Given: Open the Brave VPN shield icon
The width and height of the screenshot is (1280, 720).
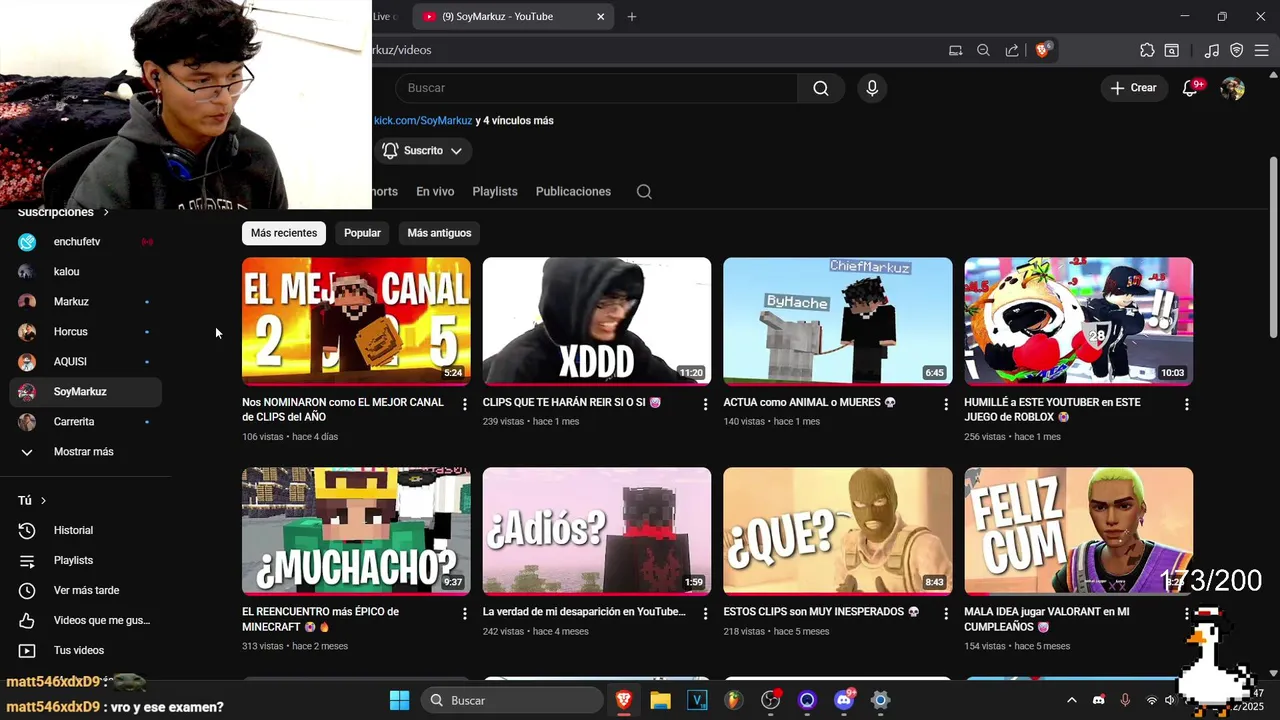Looking at the screenshot, I should 1237,50.
